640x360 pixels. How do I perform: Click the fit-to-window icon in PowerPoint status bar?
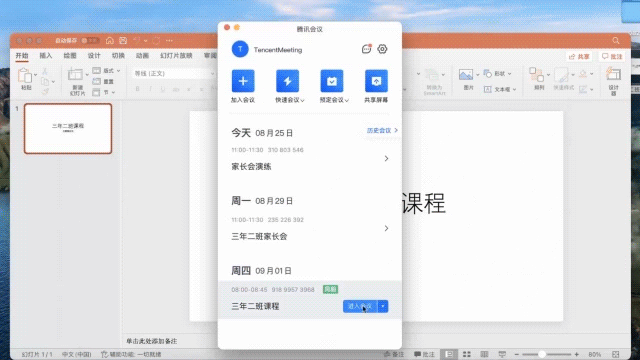click(x=616, y=354)
